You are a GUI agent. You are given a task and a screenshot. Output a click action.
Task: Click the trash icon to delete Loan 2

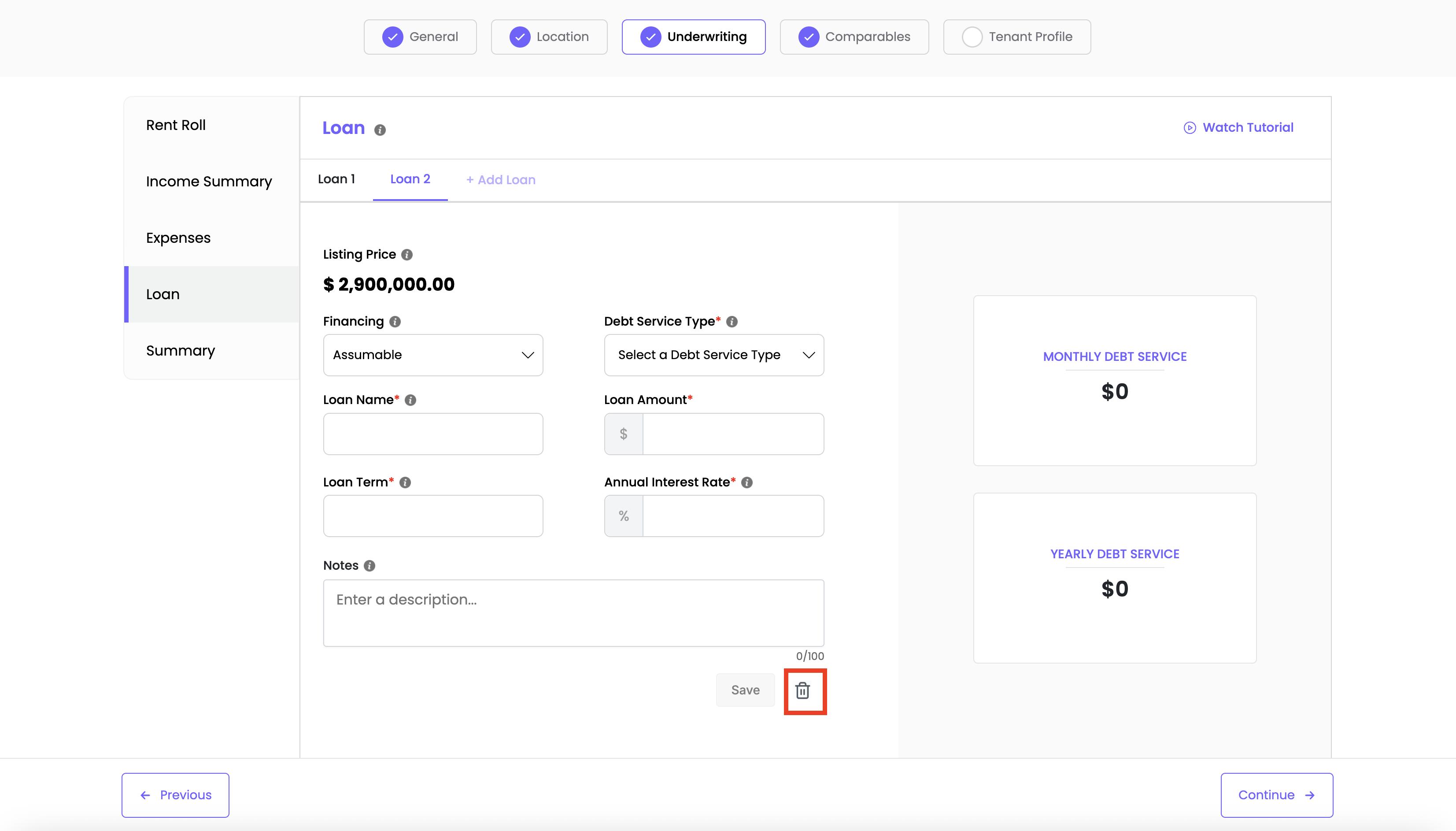click(x=802, y=690)
